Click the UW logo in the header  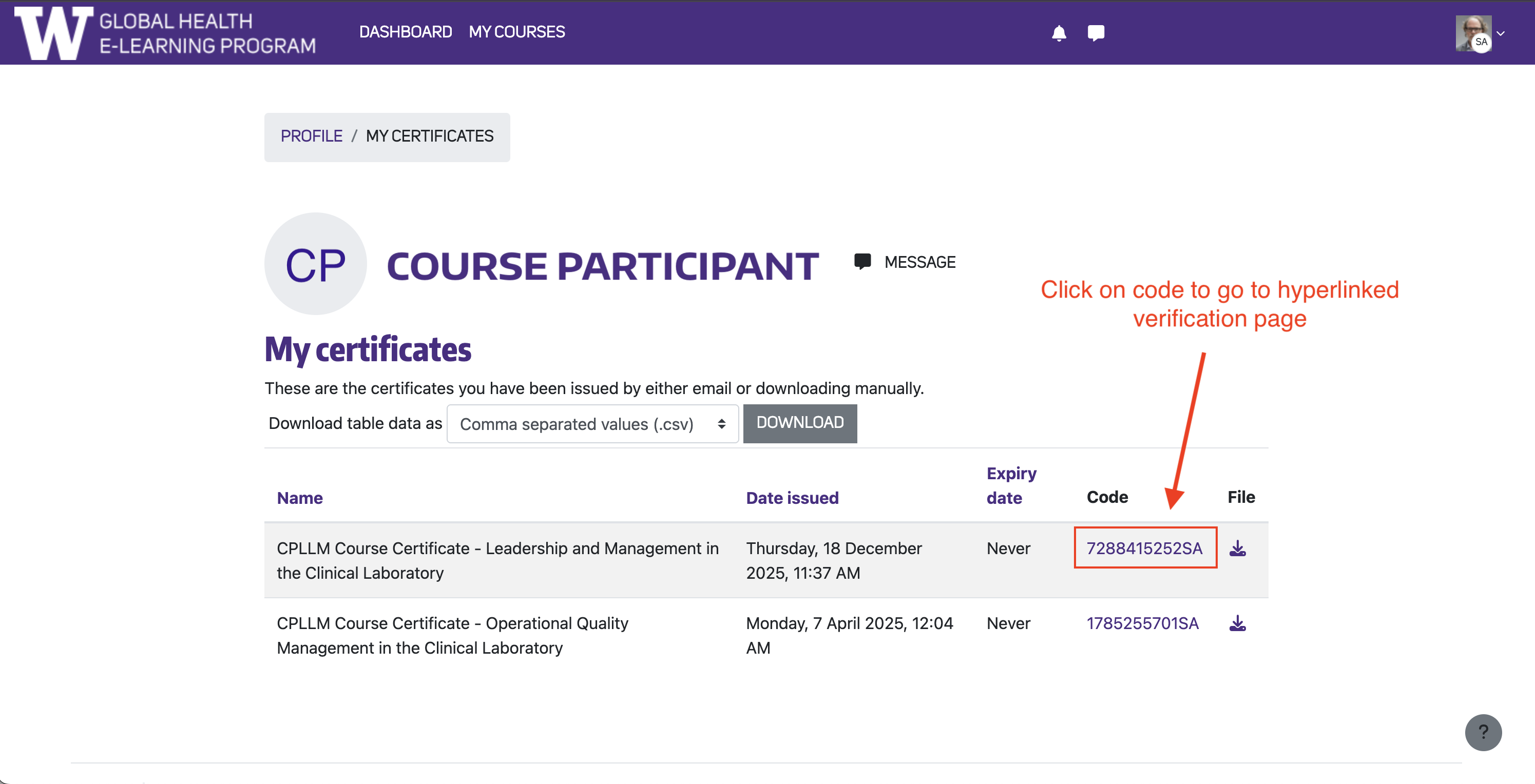[53, 33]
